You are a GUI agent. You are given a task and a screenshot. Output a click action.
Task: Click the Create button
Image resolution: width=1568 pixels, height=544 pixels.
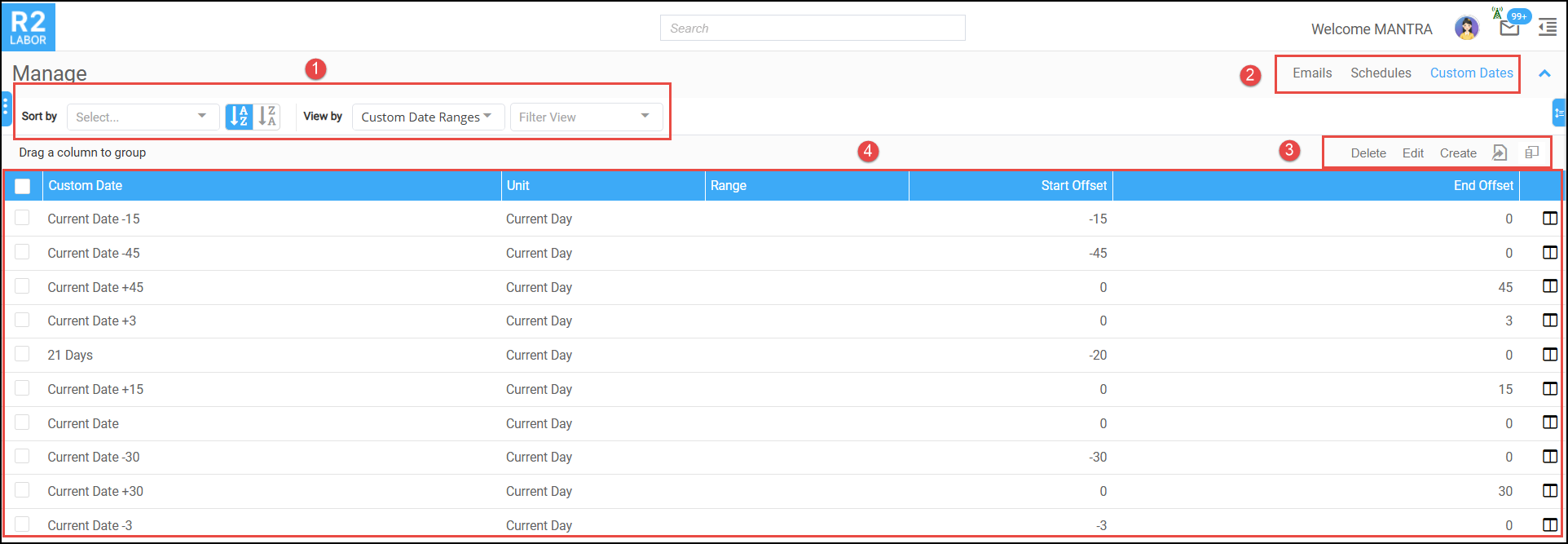(1457, 153)
